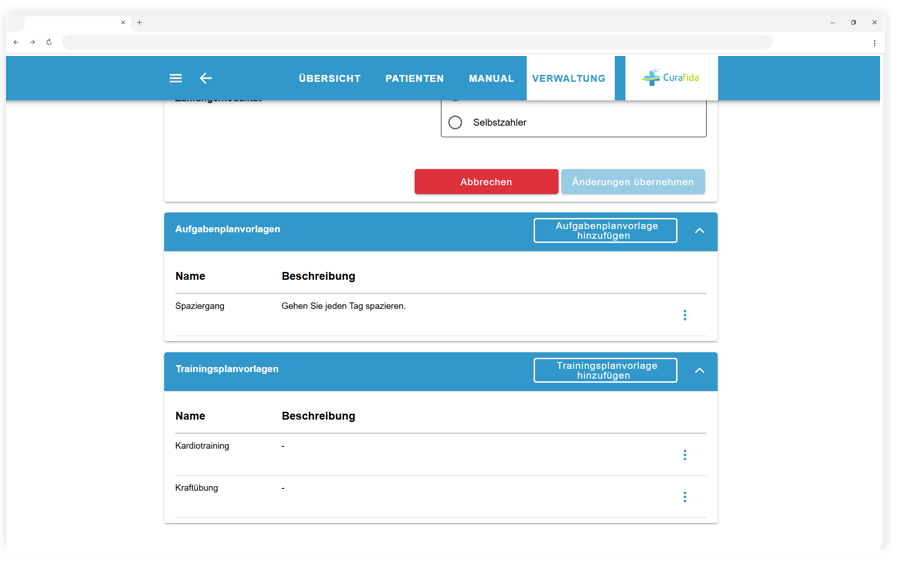Screen dimensions: 901x580
Task: Click the browser address bar
Action: pos(417,42)
